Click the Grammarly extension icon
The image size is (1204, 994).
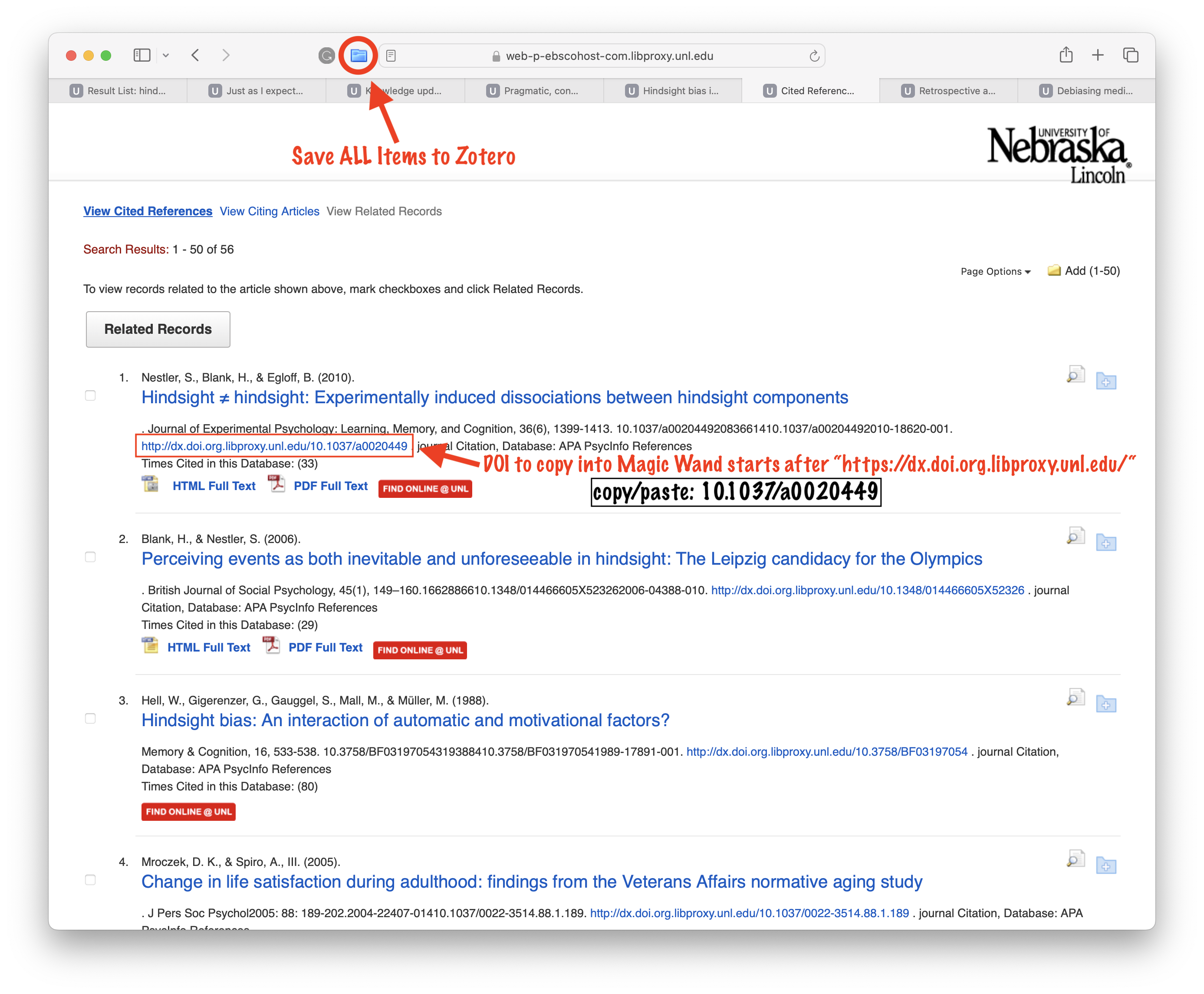[326, 56]
